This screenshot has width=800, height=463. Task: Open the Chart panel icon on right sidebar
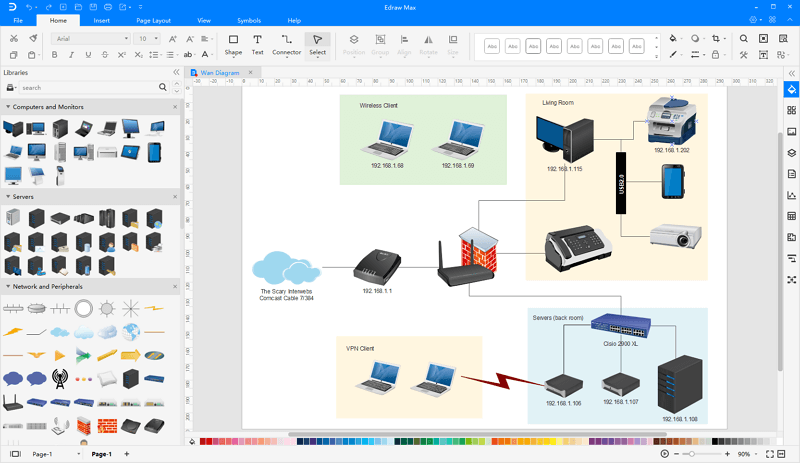791,195
